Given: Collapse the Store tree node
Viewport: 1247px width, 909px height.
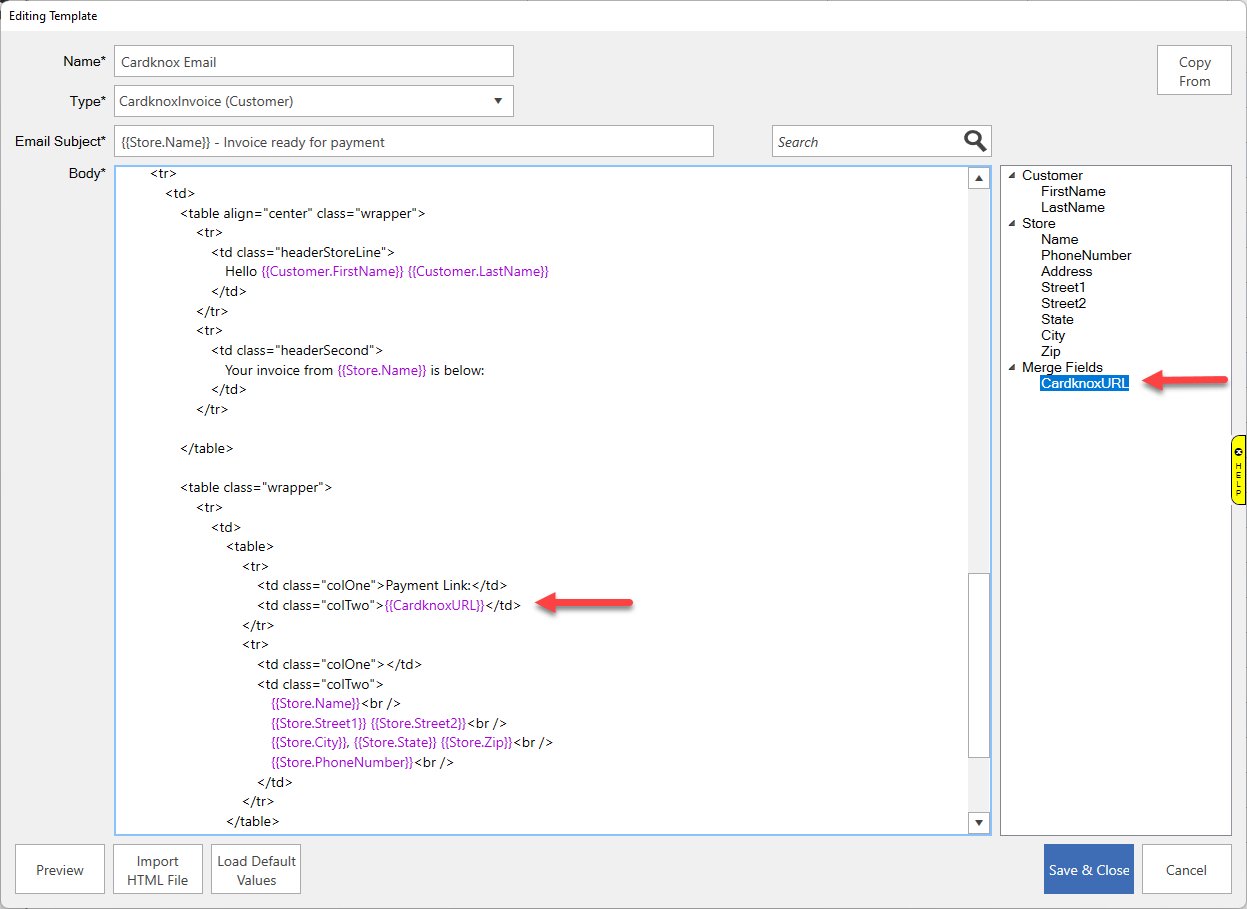Looking at the screenshot, I should (1012, 224).
